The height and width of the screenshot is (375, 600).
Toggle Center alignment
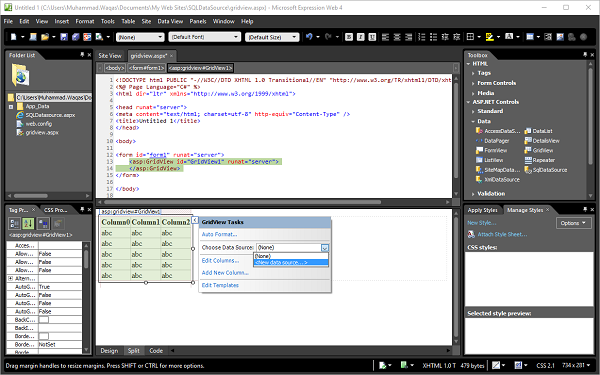click(x=397, y=37)
